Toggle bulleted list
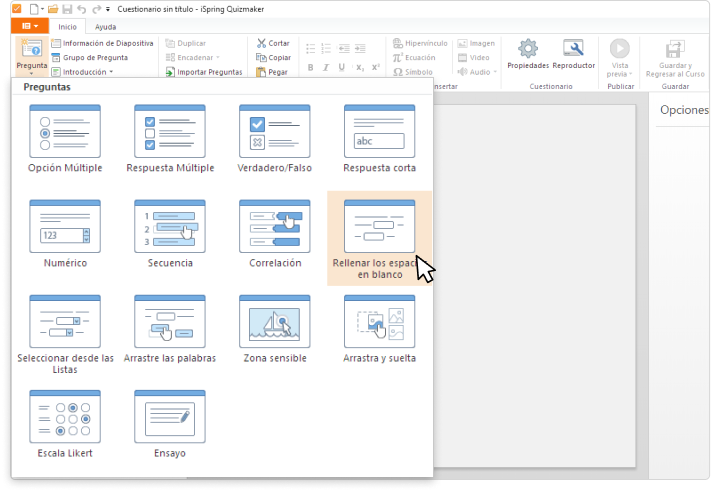 pos(311,49)
